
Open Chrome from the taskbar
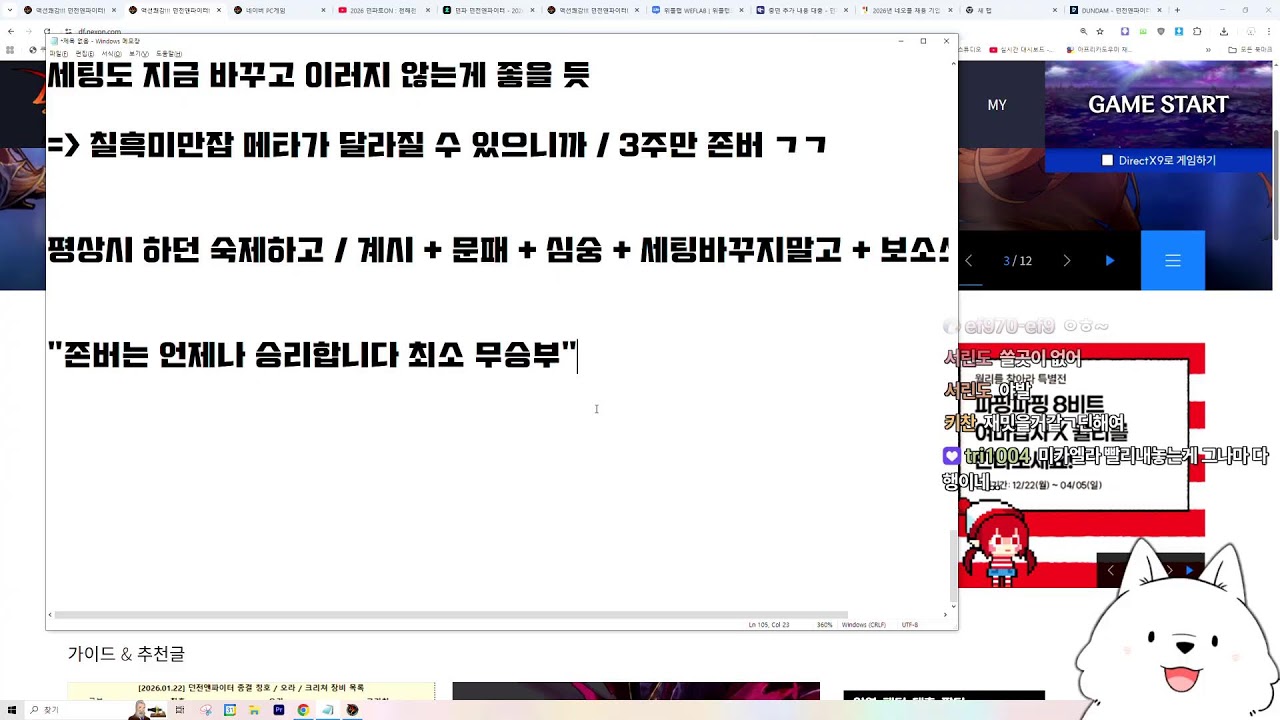pos(303,710)
